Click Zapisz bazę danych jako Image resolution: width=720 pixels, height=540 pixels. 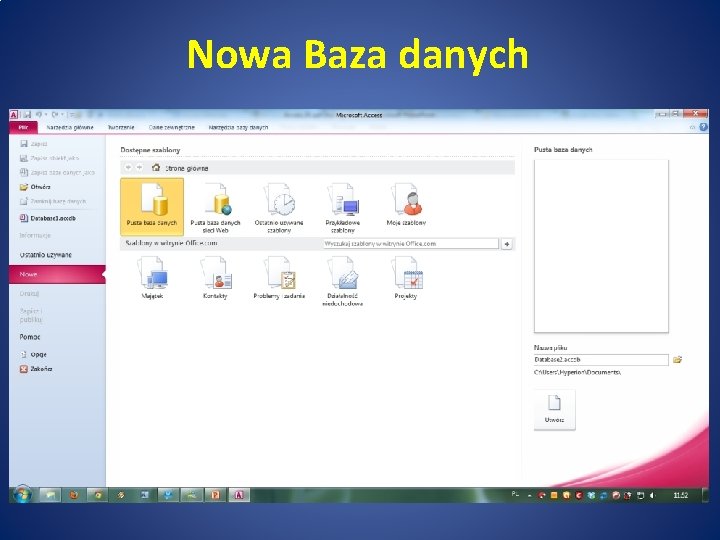[57, 173]
